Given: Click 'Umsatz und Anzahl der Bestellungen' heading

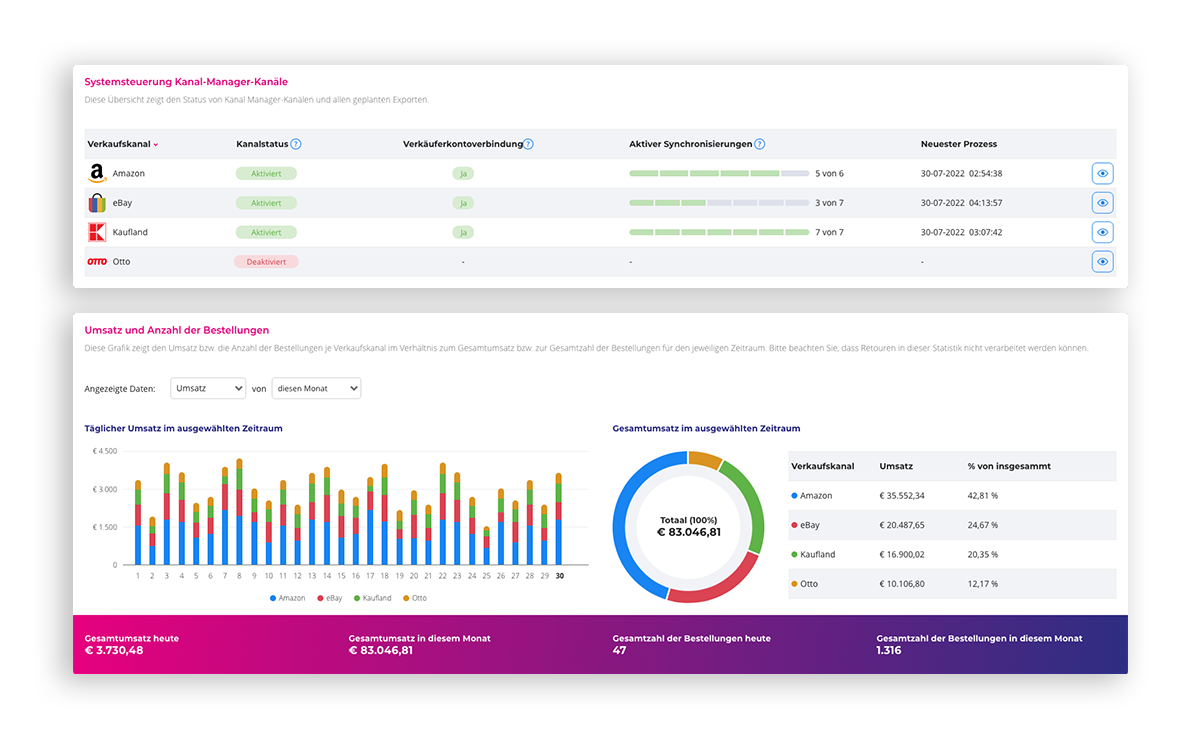Looking at the screenshot, I should coord(177,330).
